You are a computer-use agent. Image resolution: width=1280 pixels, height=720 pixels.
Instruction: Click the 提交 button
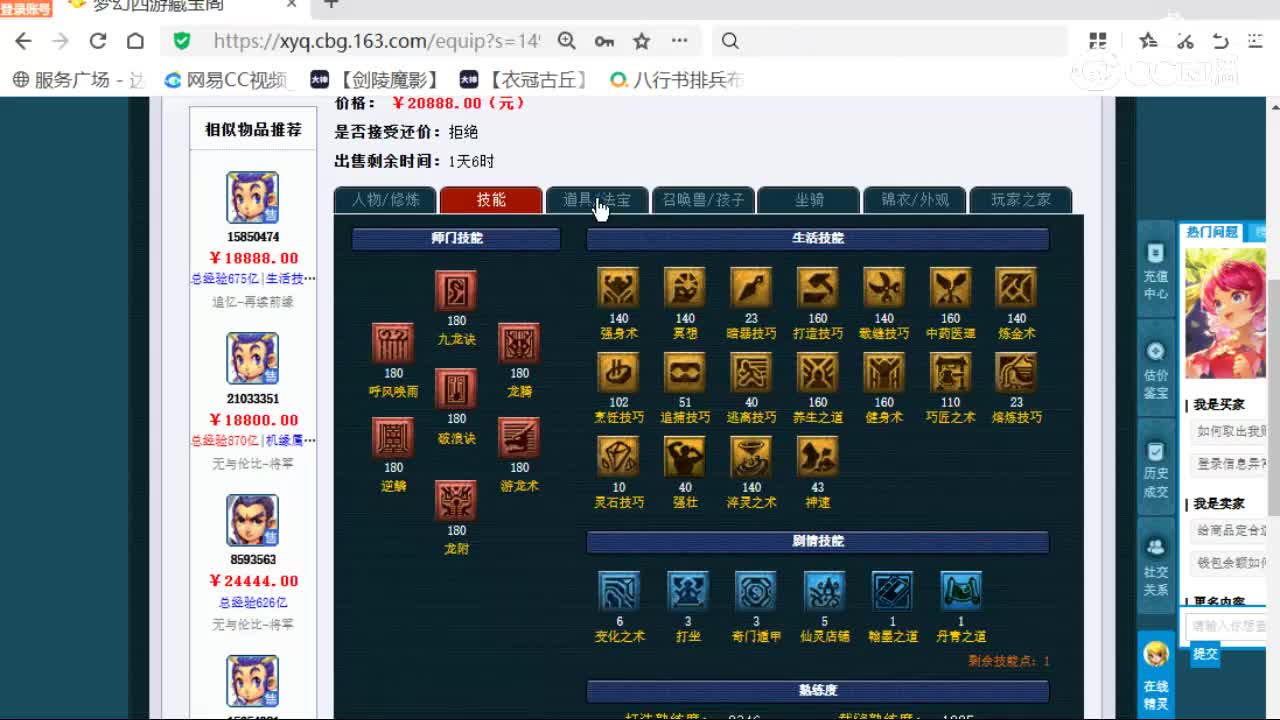click(1205, 654)
